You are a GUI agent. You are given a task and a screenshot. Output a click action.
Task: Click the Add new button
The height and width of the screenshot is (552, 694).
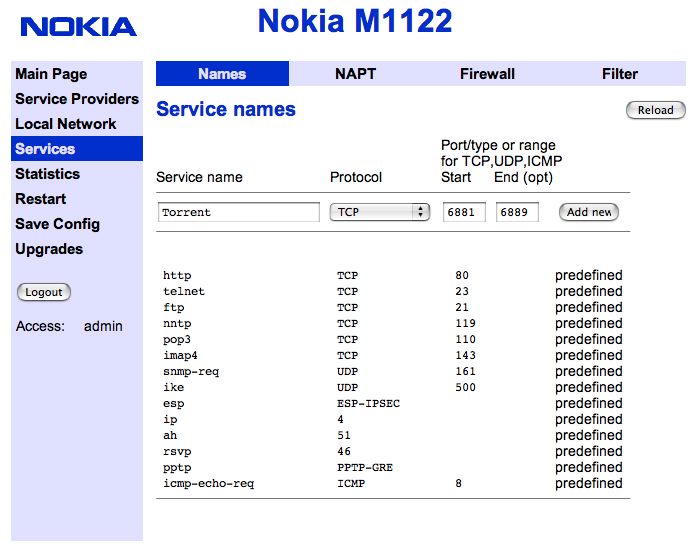(x=589, y=212)
